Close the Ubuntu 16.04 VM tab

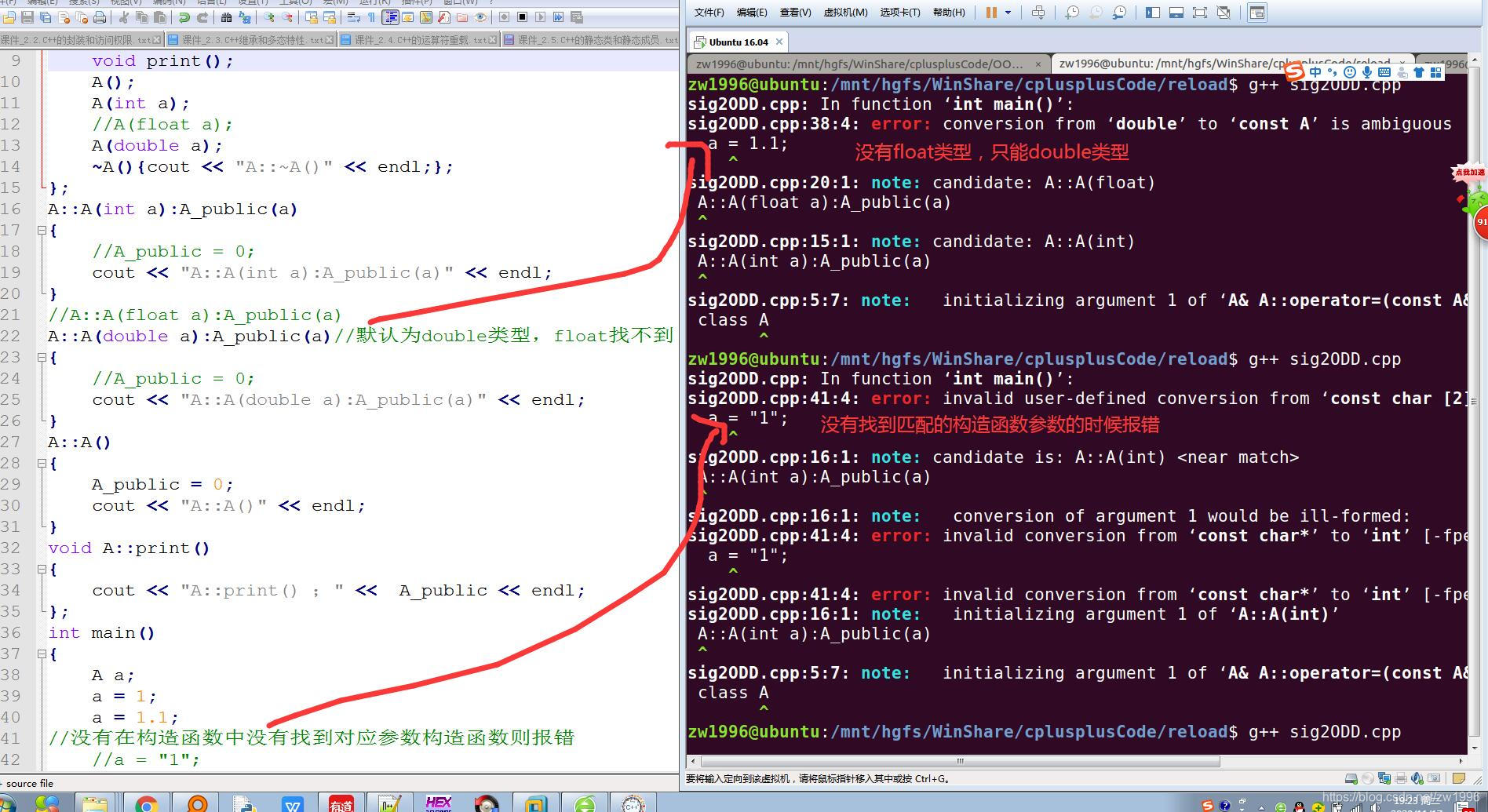[x=779, y=42]
